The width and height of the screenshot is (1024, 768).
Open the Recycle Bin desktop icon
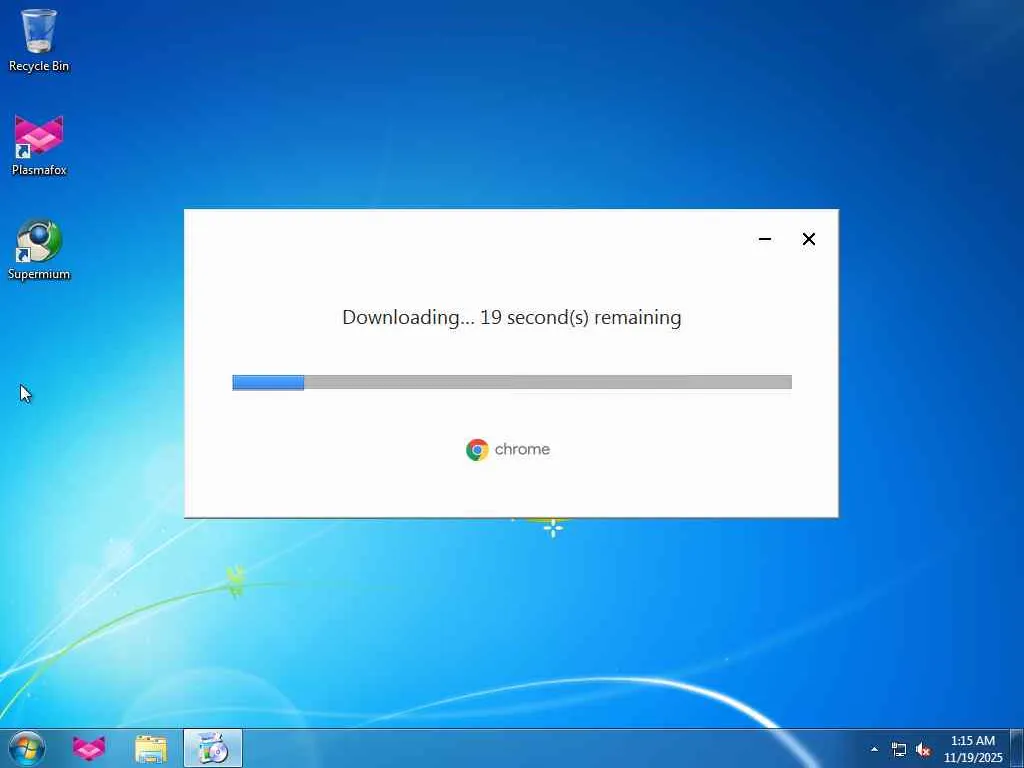39,40
